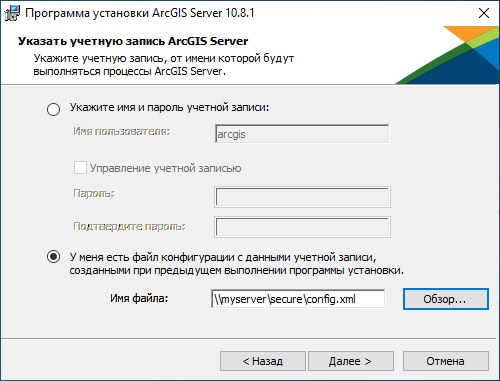Click the 'Управление учетной записью' label text
500x381 pixels.
coord(165,168)
